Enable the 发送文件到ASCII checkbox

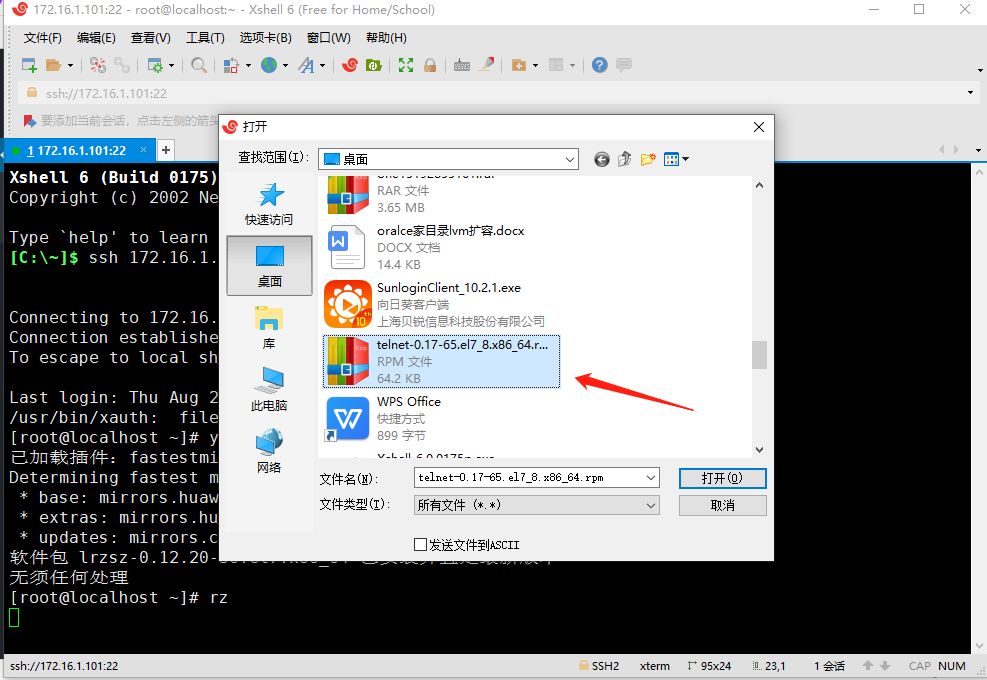[x=420, y=545]
